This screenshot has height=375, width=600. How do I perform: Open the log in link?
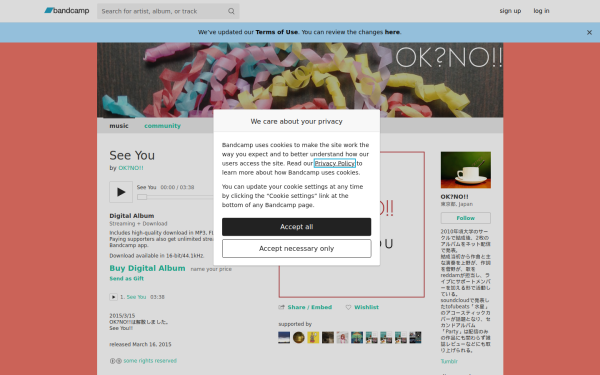[541, 11]
